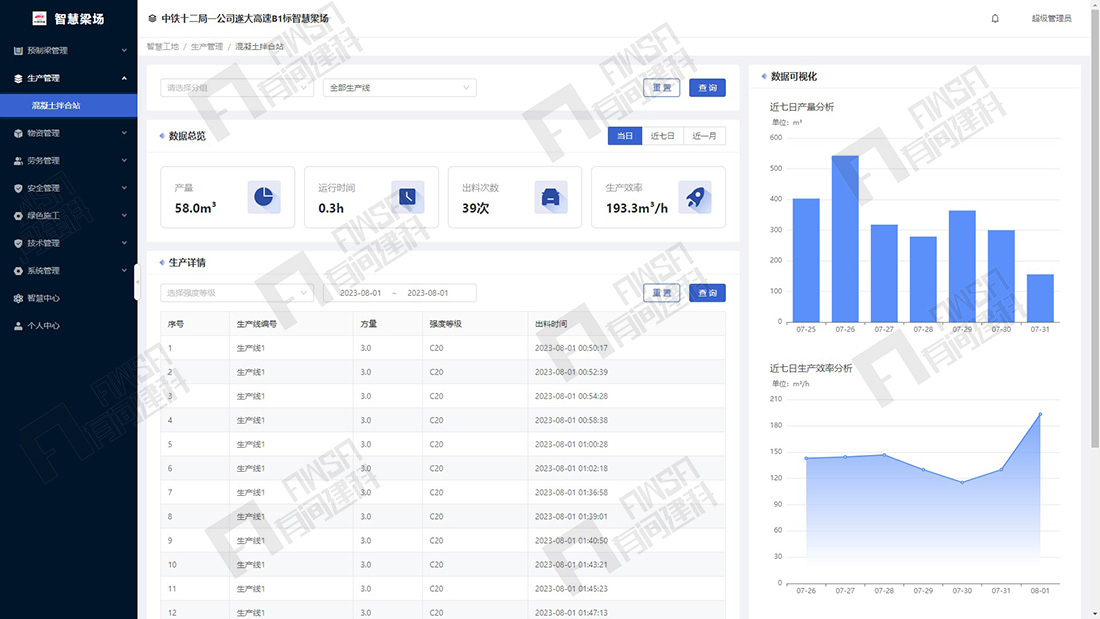Viewport: 1100px width, 619px height.
Task: Click the 安全管理 shield icon
Action: [x=18, y=188]
